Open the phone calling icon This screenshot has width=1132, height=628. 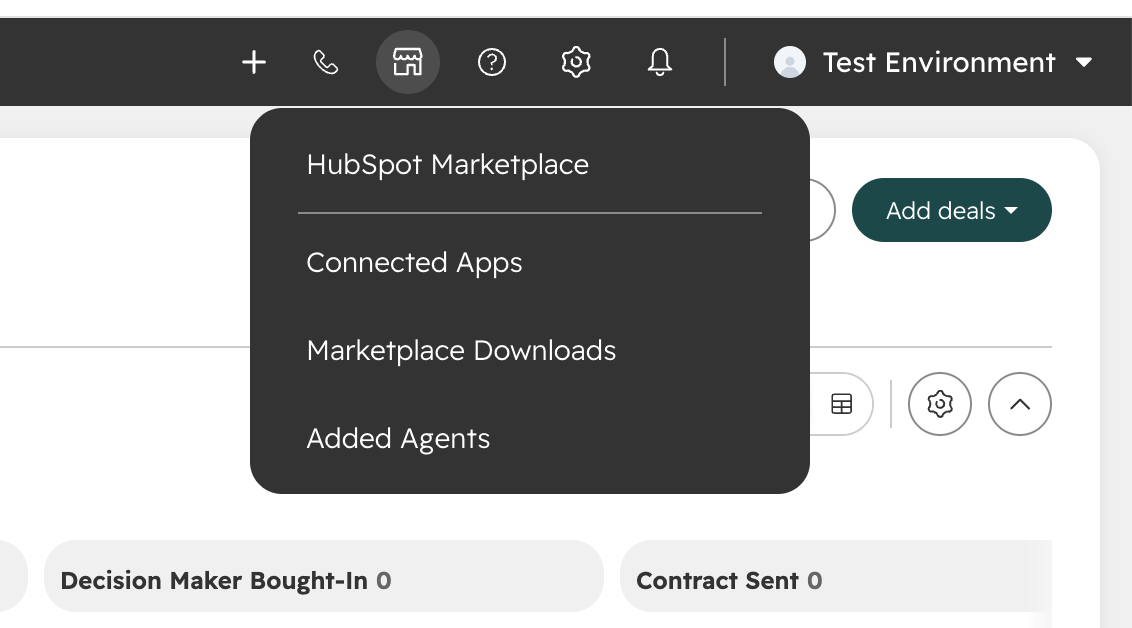pos(326,62)
